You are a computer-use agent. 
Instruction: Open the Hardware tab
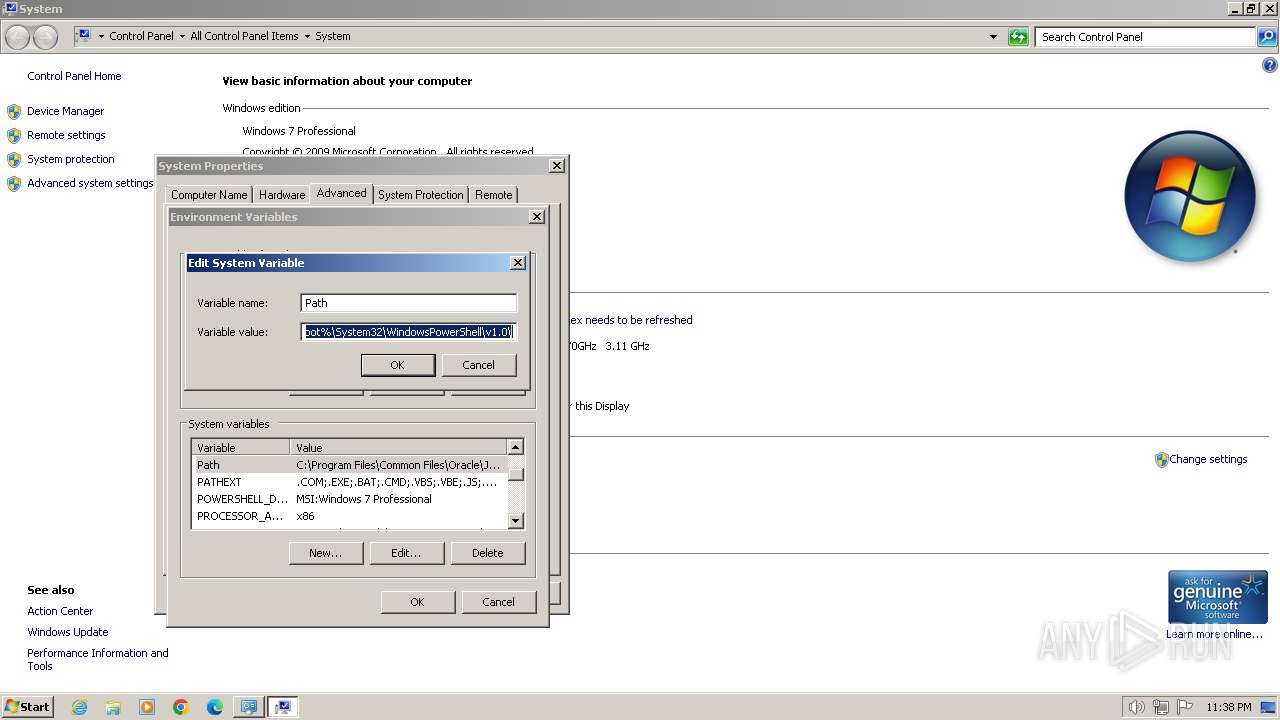coord(282,195)
